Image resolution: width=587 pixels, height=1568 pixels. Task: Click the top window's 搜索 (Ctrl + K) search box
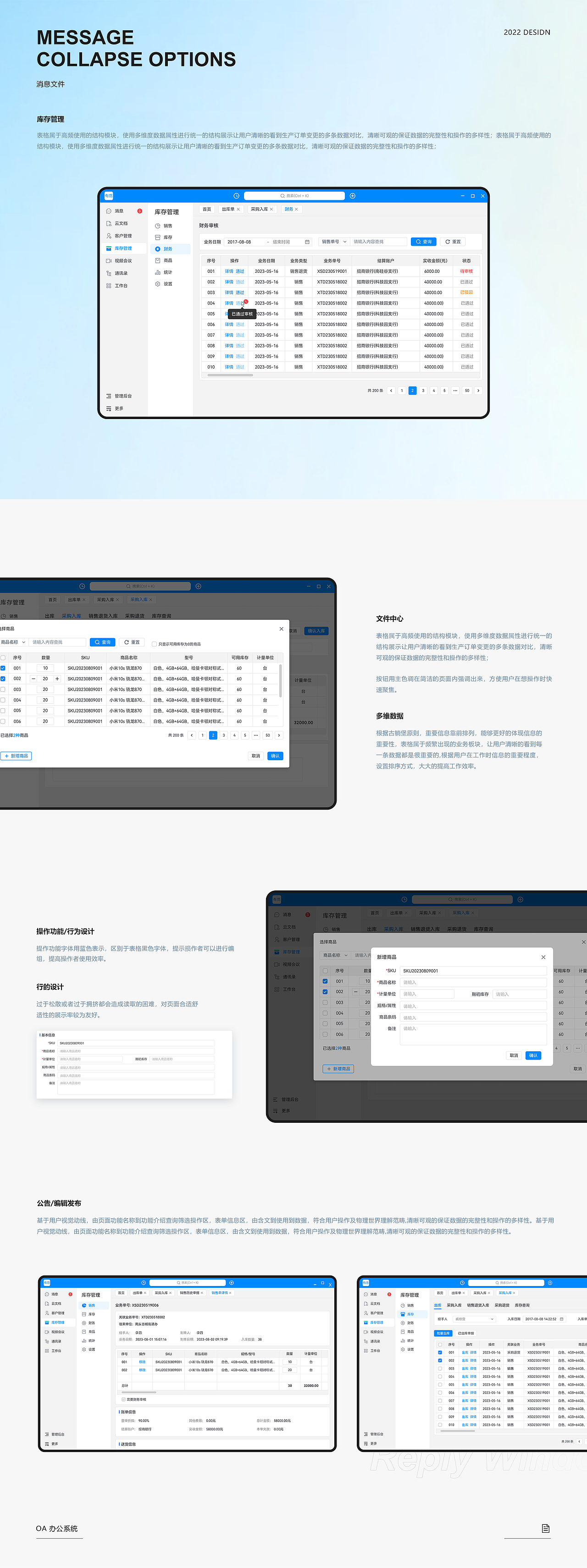[294, 196]
